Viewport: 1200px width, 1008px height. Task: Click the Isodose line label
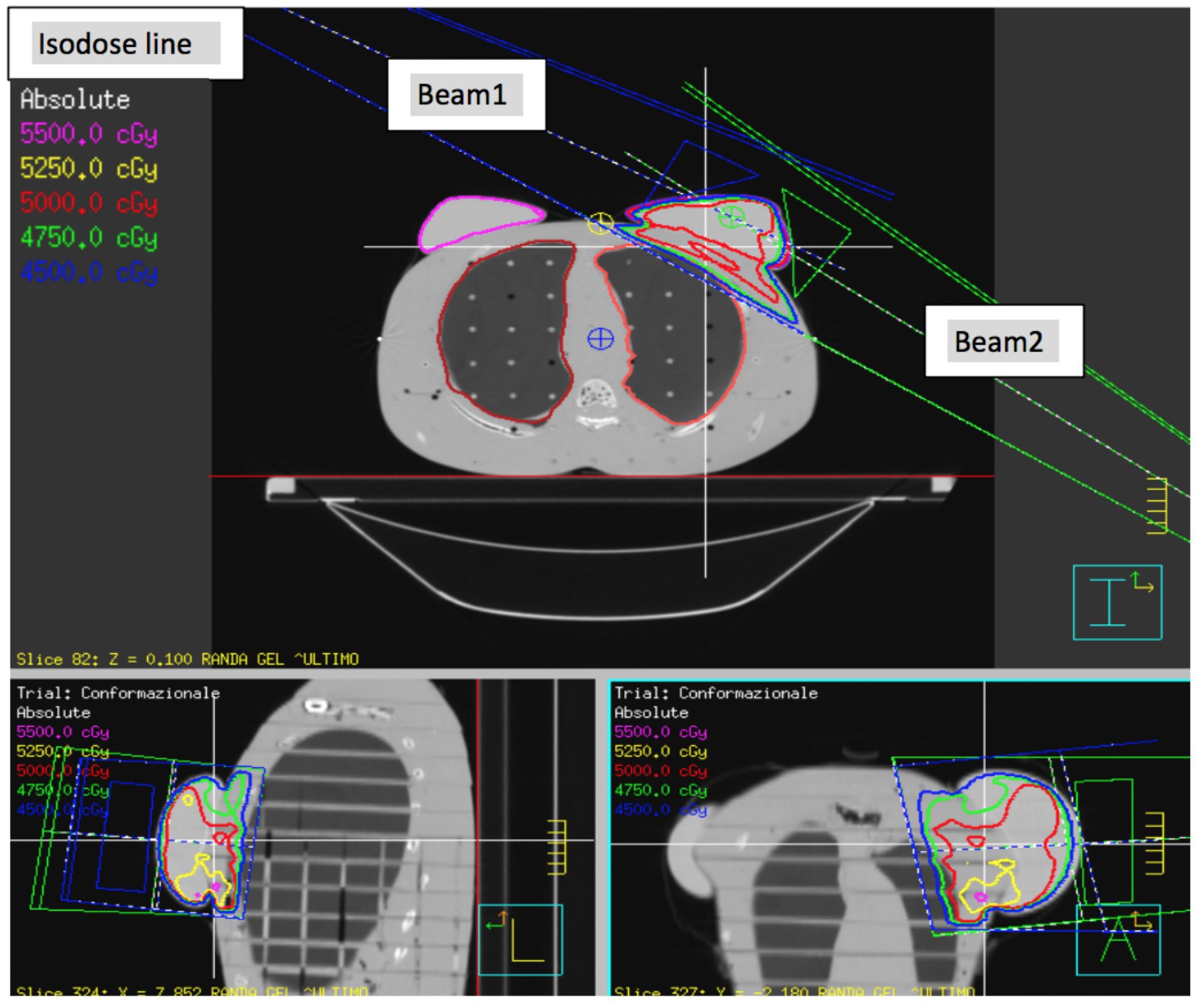click(x=125, y=44)
